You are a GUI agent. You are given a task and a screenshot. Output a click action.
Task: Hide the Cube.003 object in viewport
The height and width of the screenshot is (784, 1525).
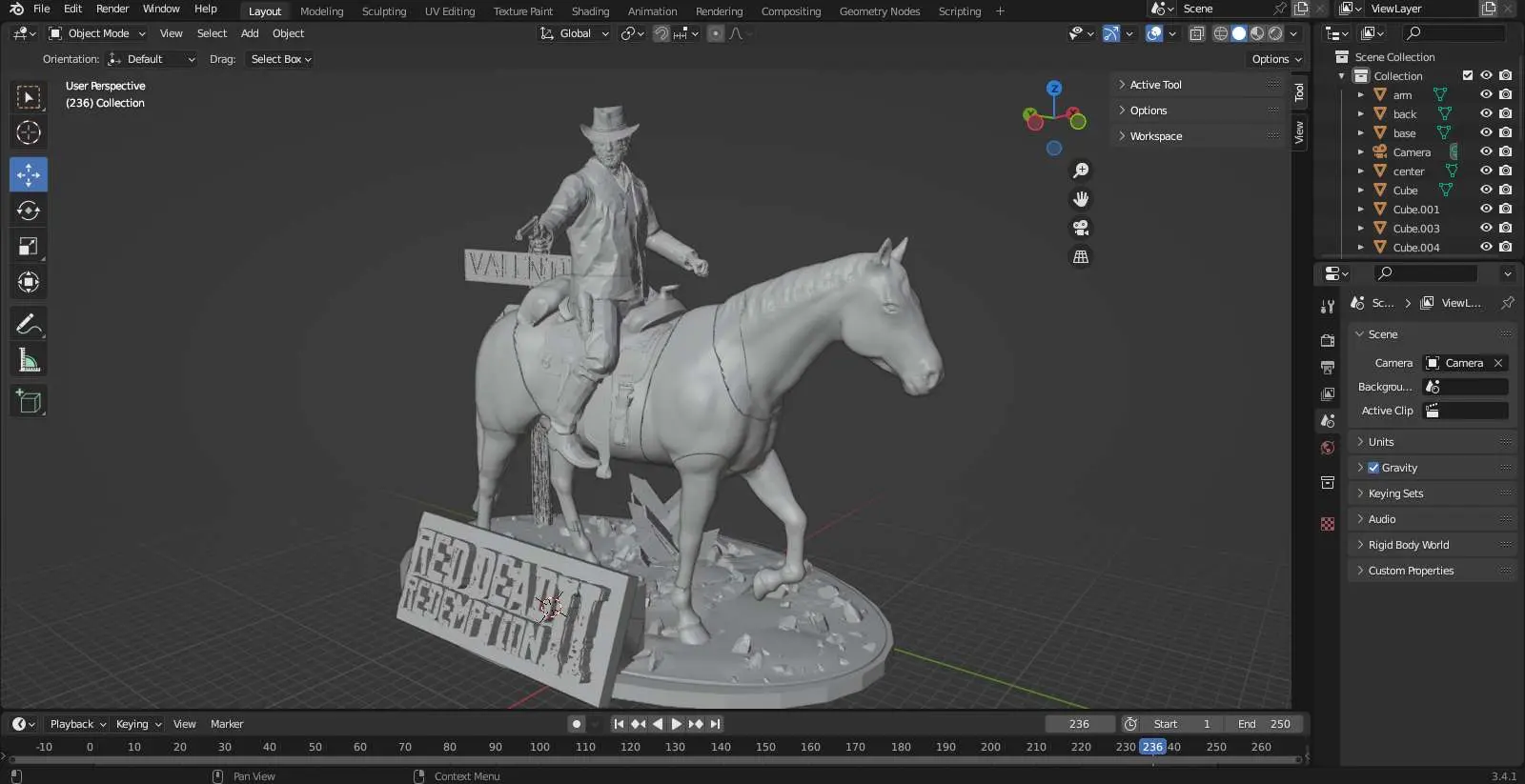tap(1486, 228)
